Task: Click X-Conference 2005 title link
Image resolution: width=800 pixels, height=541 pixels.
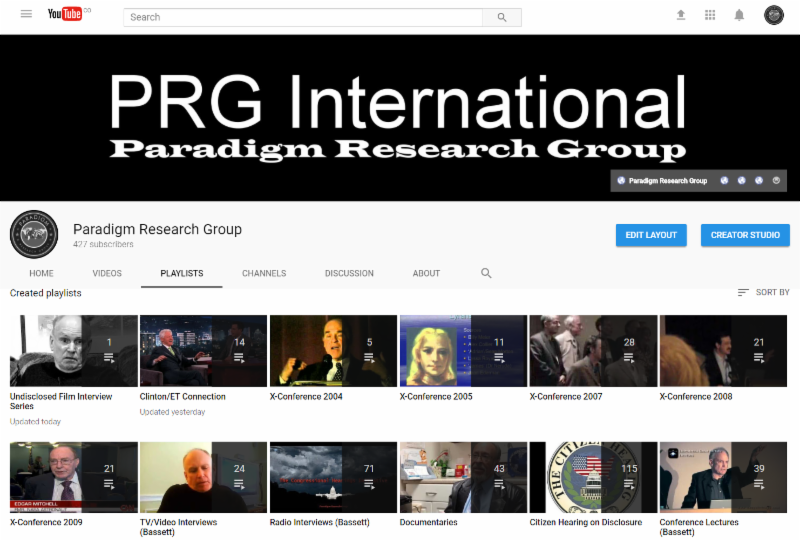Action: tap(436, 397)
